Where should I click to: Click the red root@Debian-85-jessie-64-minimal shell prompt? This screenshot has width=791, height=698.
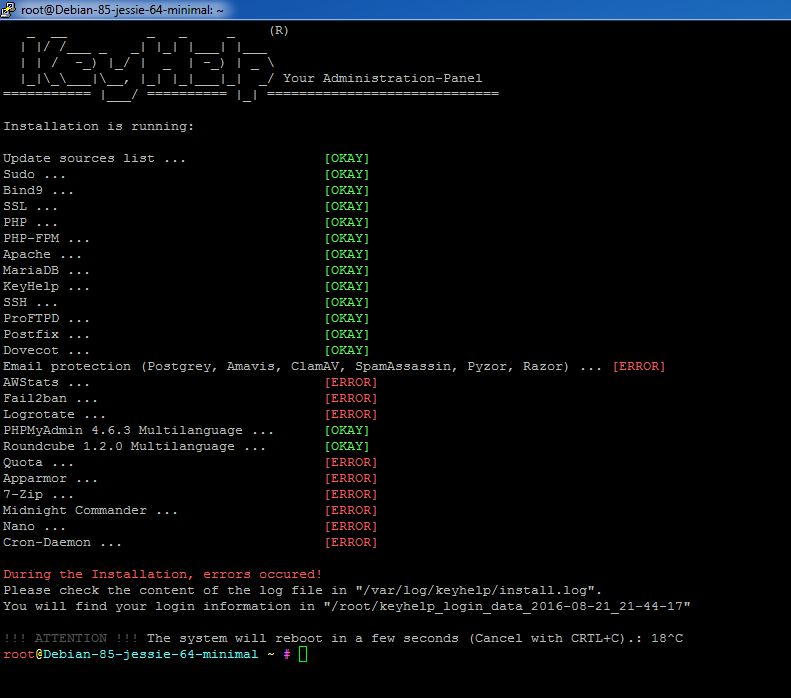[x=136, y=655]
